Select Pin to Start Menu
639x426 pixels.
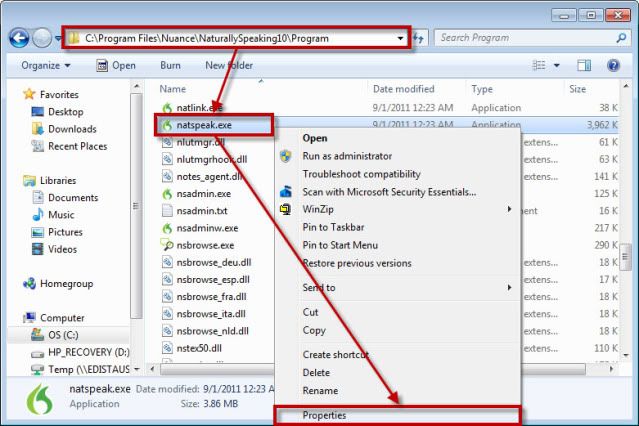[340, 245]
